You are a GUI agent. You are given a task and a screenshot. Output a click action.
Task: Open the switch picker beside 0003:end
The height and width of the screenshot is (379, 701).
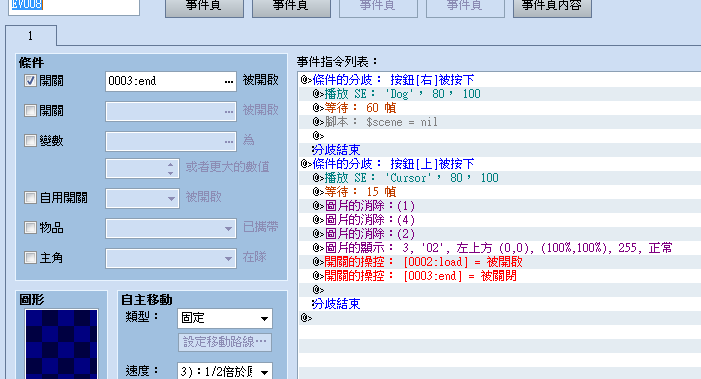229,81
